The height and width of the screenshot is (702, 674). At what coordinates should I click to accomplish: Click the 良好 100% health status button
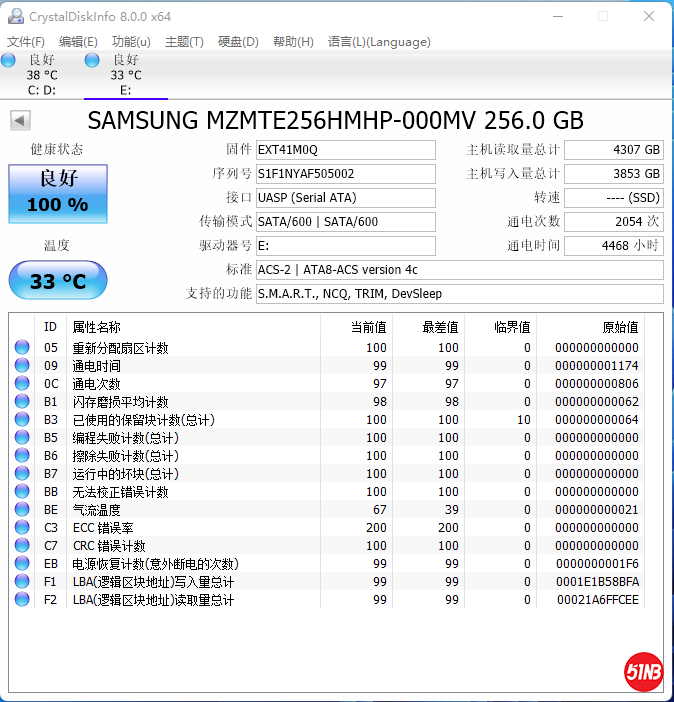[57, 193]
